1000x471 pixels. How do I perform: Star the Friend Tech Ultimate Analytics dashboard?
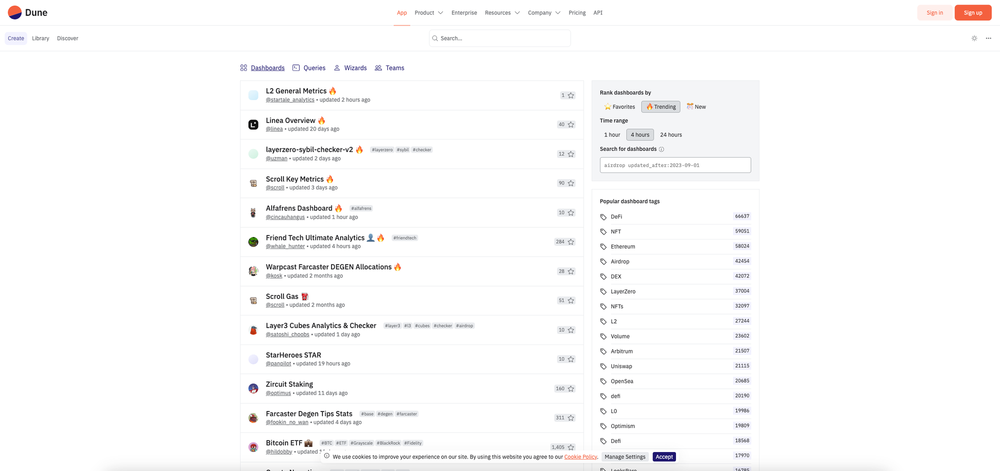(571, 242)
